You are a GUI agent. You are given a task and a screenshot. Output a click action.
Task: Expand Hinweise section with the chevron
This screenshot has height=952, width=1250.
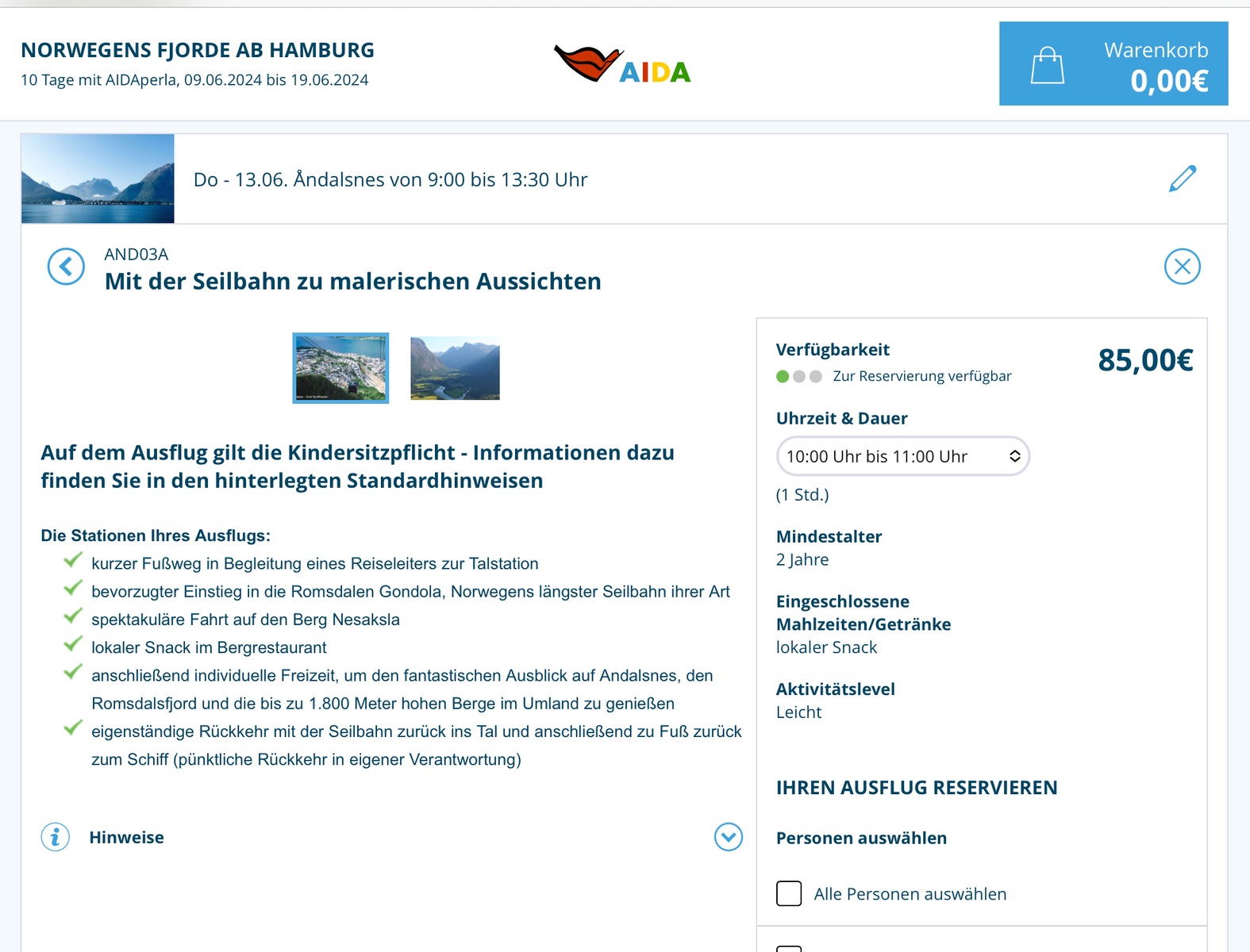(x=728, y=837)
